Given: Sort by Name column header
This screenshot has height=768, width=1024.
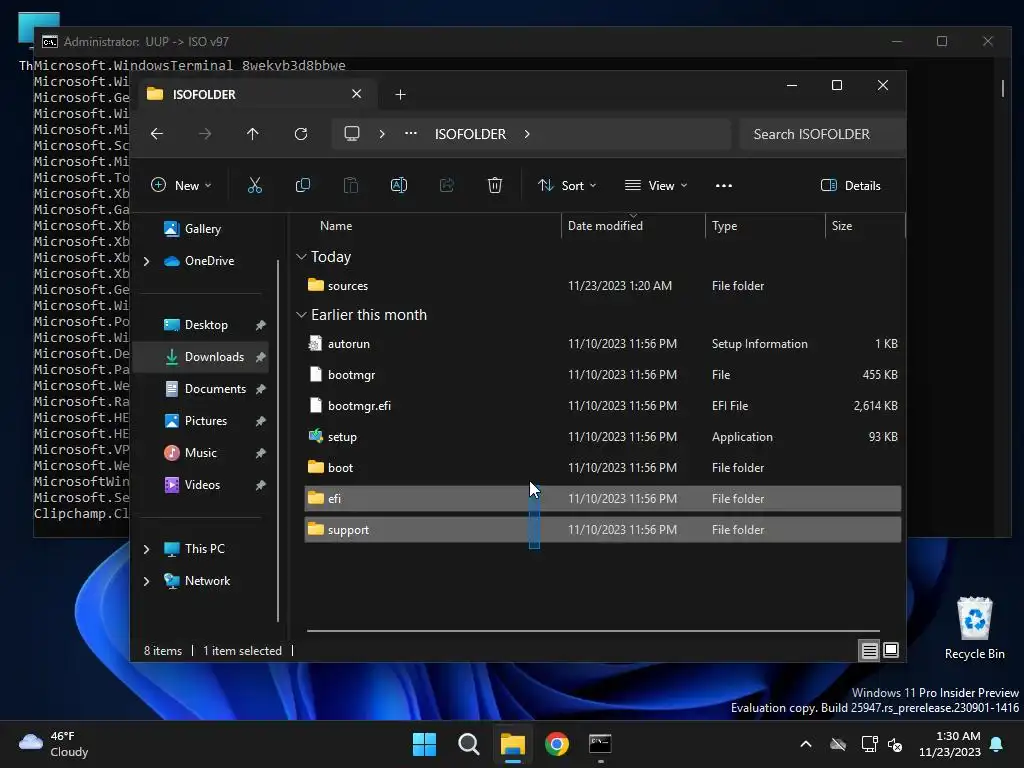Looking at the screenshot, I should [x=336, y=226].
